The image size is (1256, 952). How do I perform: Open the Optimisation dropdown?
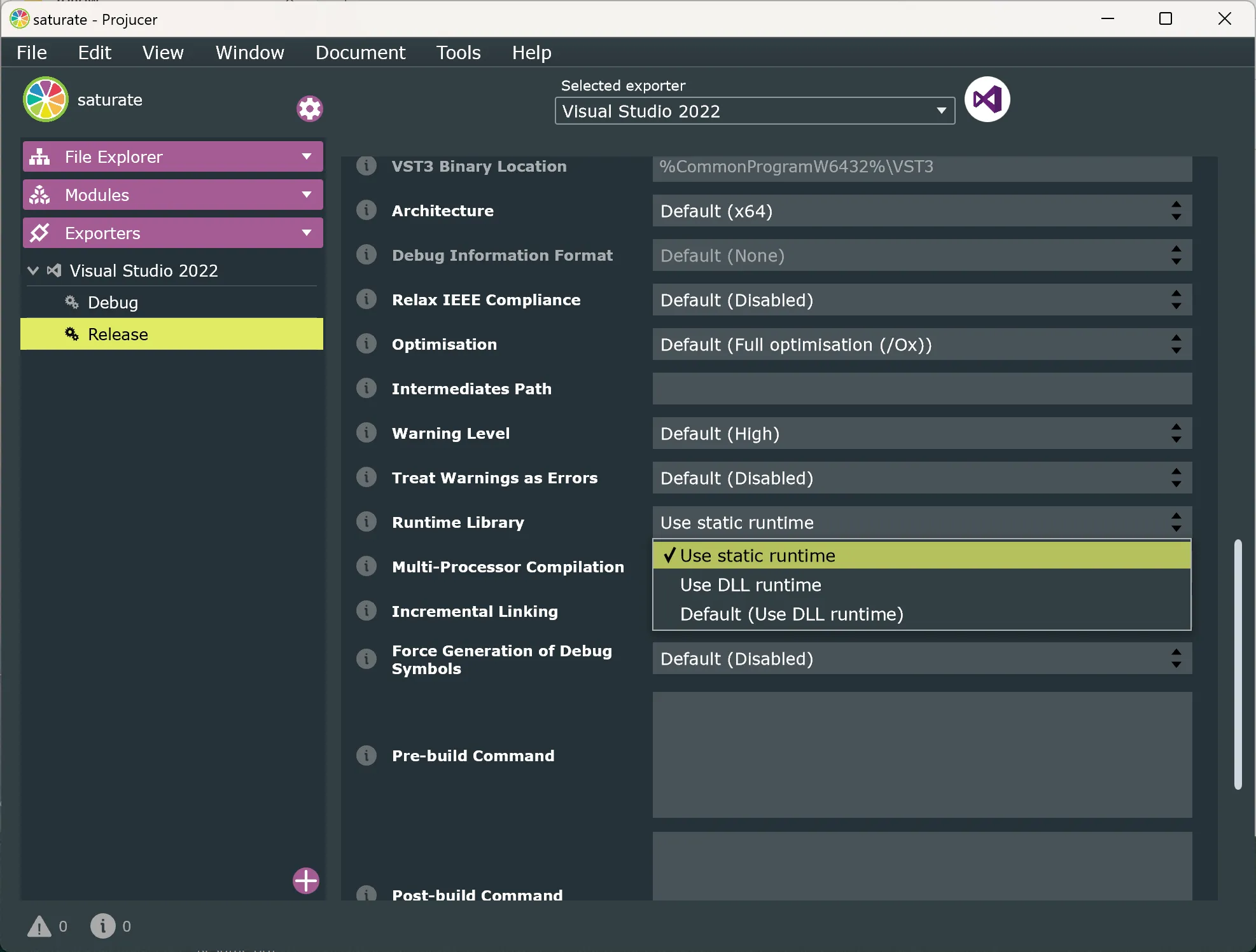click(922, 344)
